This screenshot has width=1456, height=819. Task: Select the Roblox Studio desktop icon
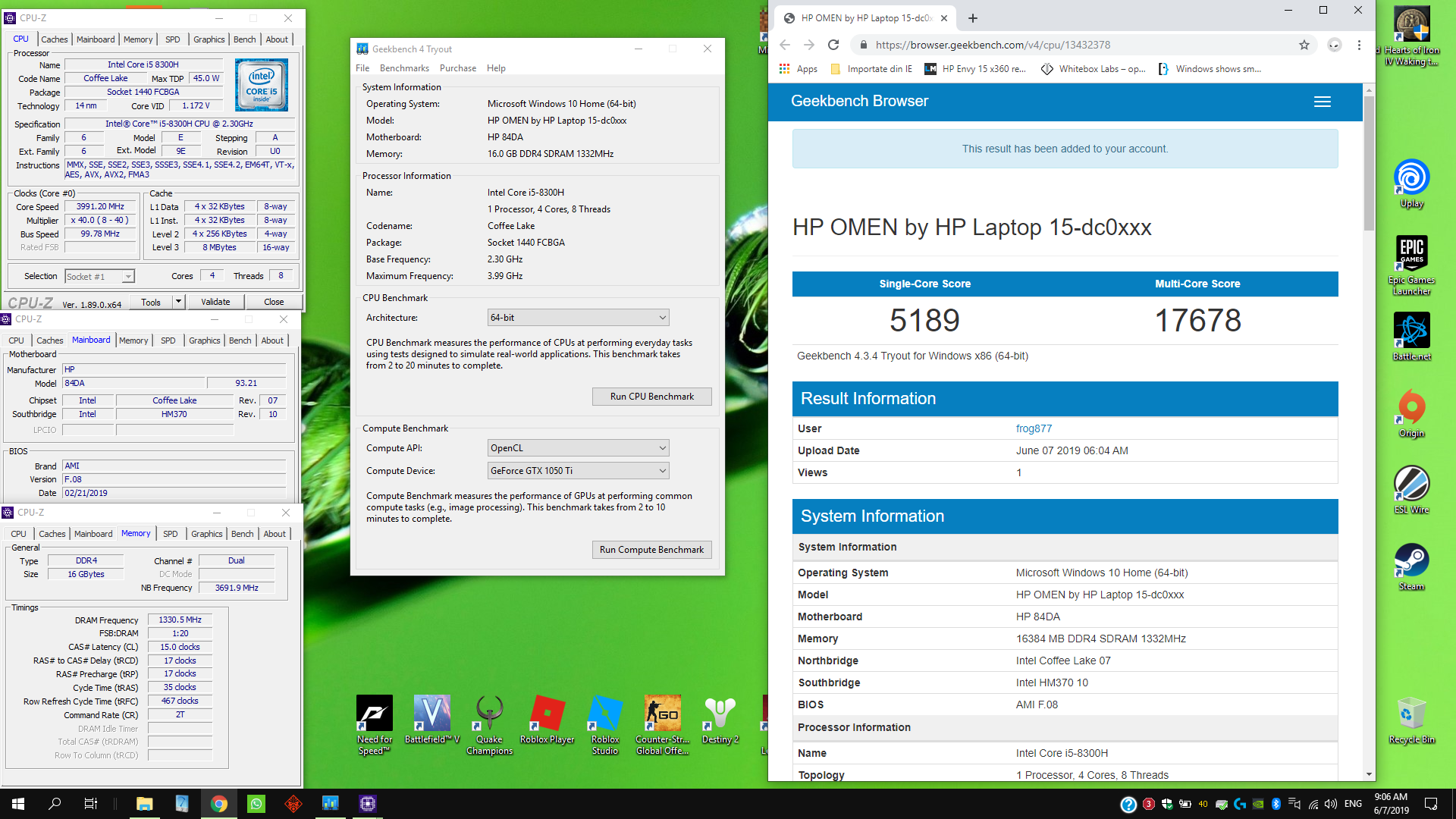click(x=604, y=725)
